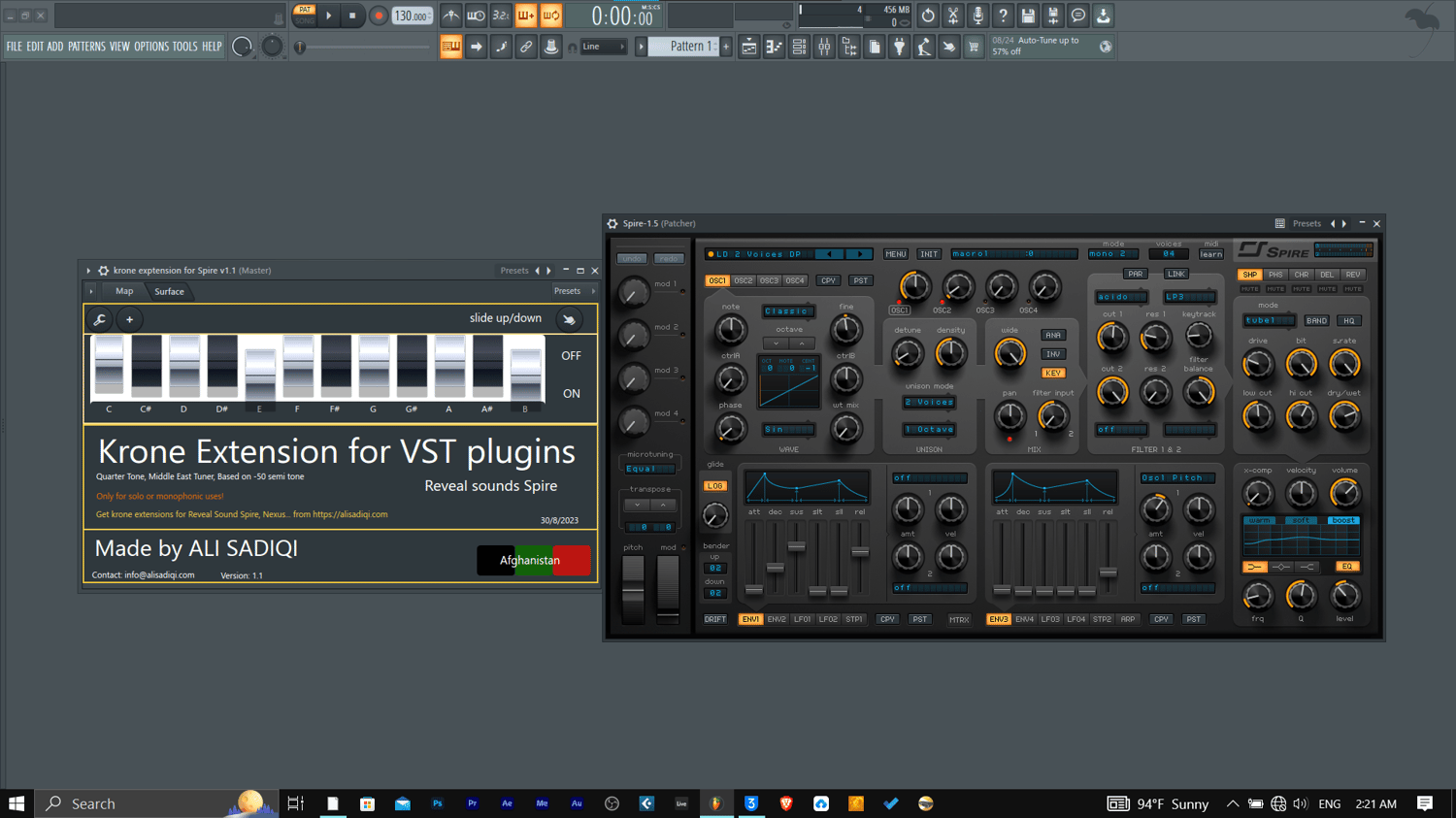Open the 1 Octave unison dropdown

click(929, 429)
